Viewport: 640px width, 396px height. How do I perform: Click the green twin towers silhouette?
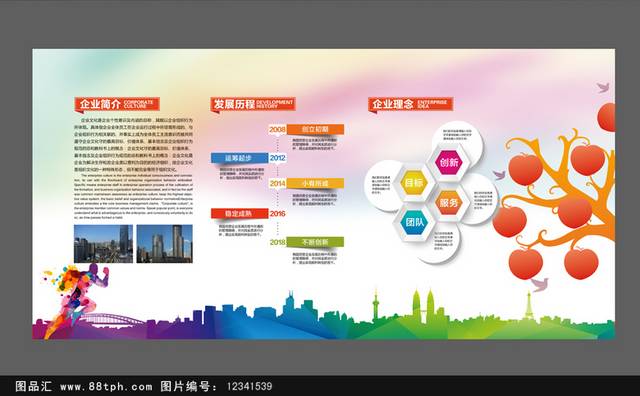tap(423, 305)
